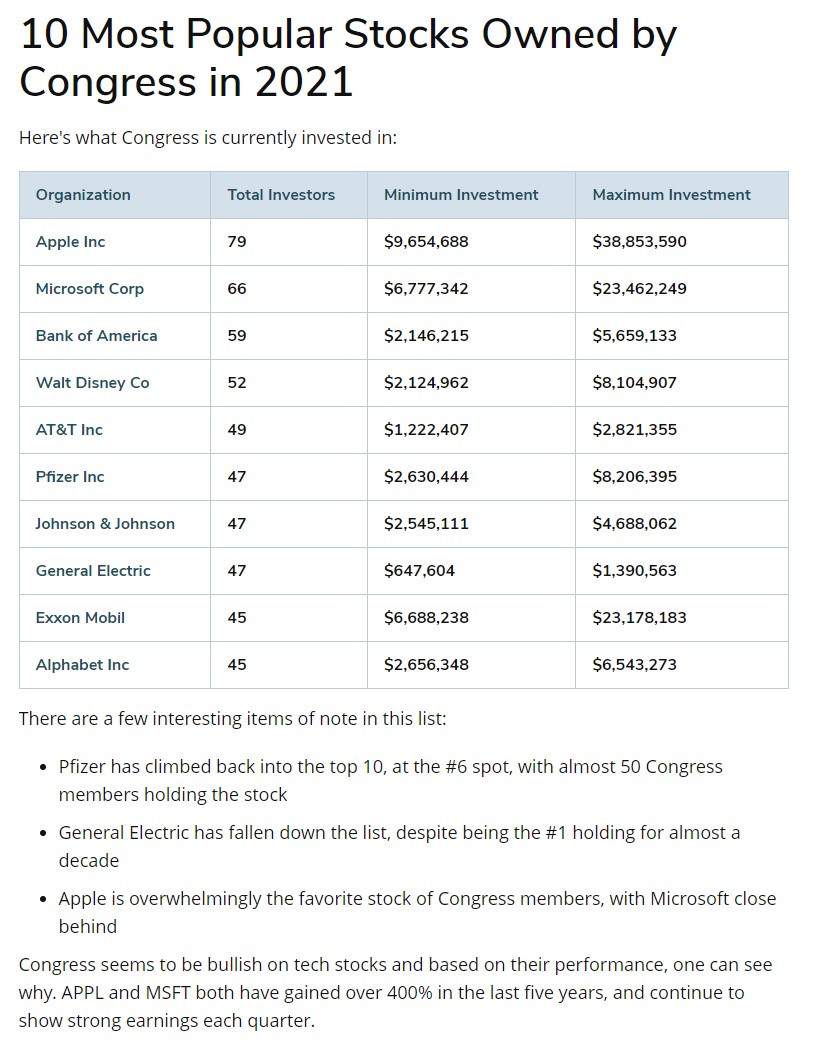Select the Exxon Mobil table cell

coord(80,618)
